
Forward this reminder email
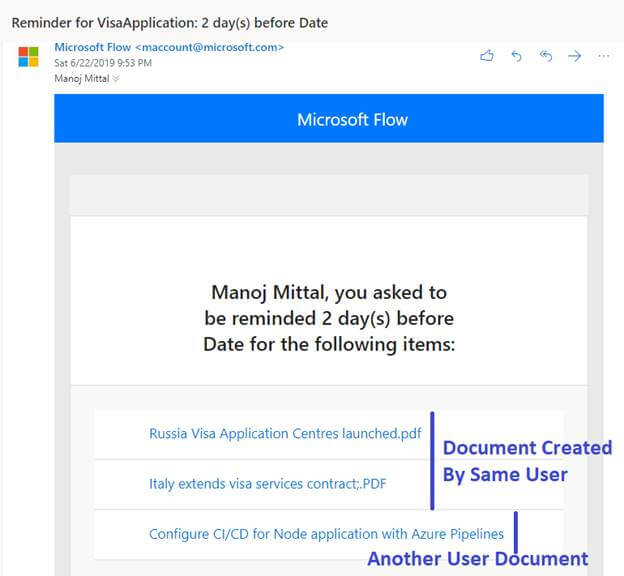pyautogui.click(x=574, y=56)
